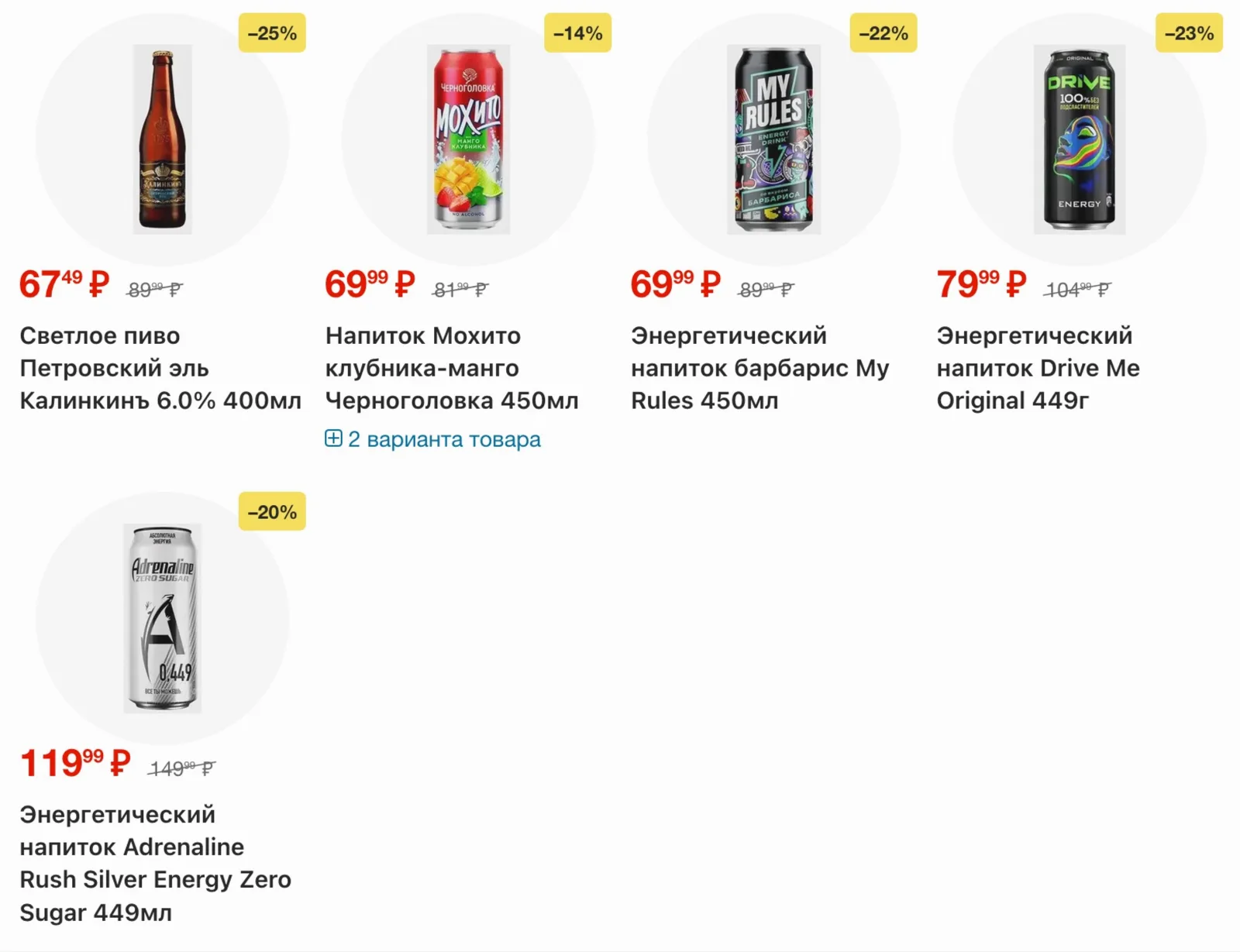Open the My Rules energy can image
Screen dimensions: 1240x952
tap(773, 139)
